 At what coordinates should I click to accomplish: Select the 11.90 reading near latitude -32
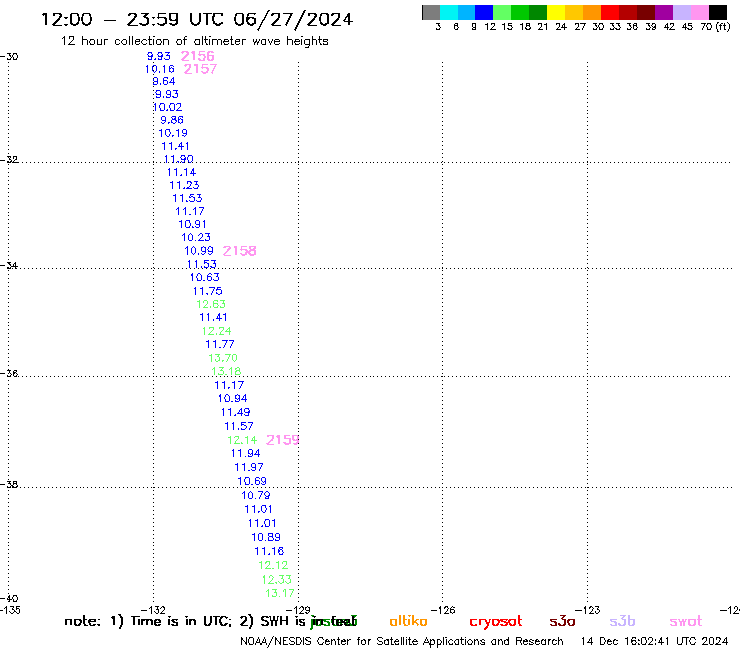tap(178, 159)
